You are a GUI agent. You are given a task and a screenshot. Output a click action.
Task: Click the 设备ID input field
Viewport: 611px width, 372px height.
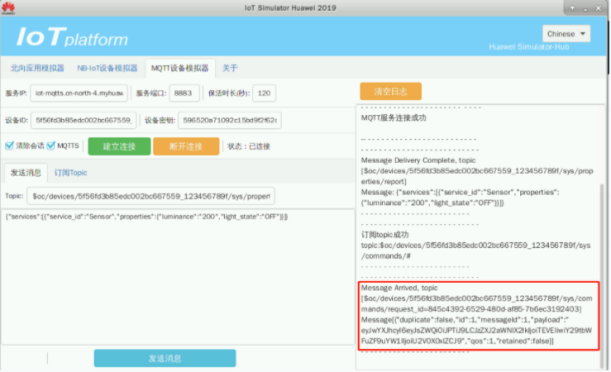pyautogui.click(x=84, y=120)
